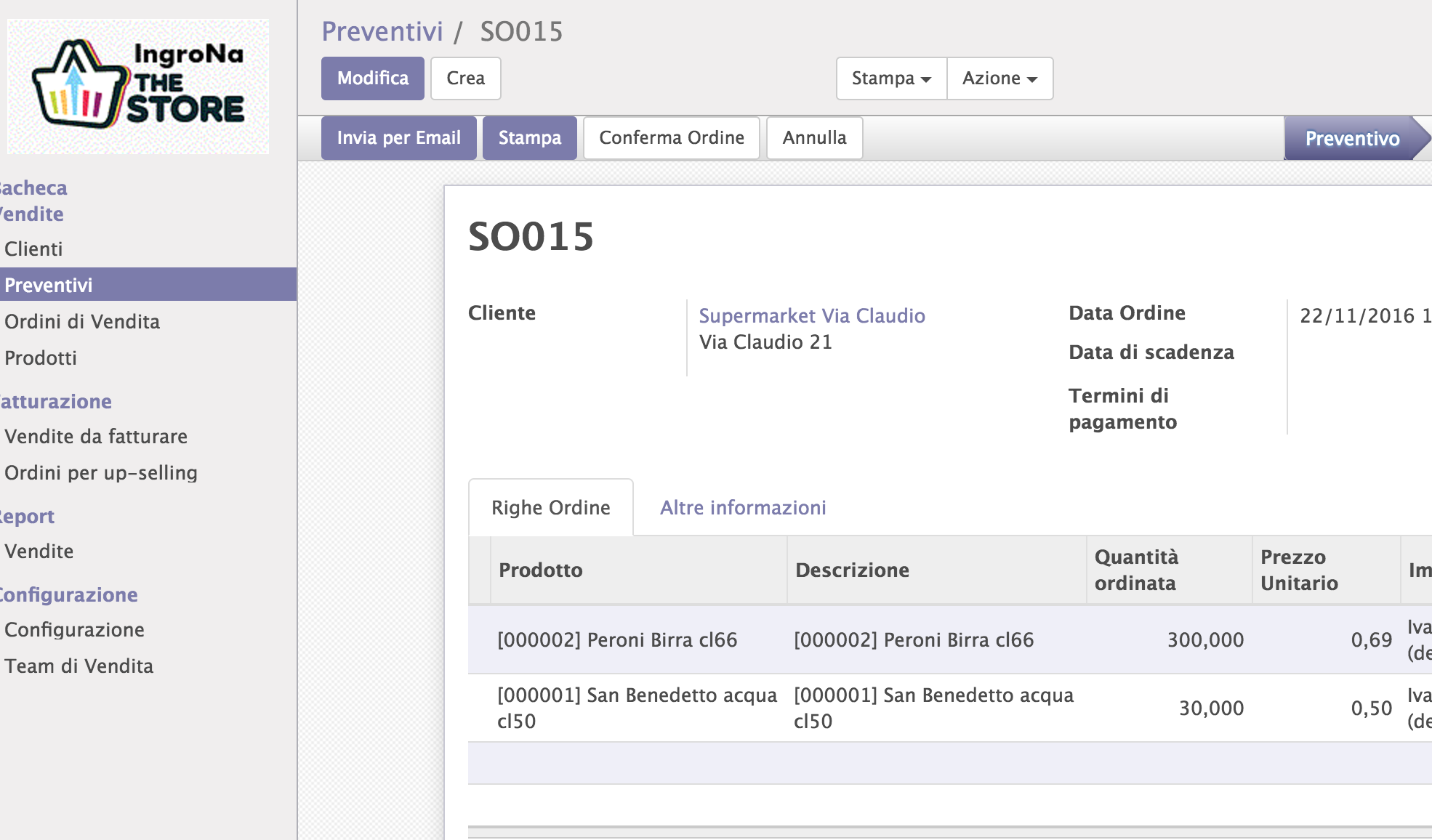Screen dimensions: 1432x840
Task: Confirm order with Conferma Ordine
Action: (x=671, y=138)
